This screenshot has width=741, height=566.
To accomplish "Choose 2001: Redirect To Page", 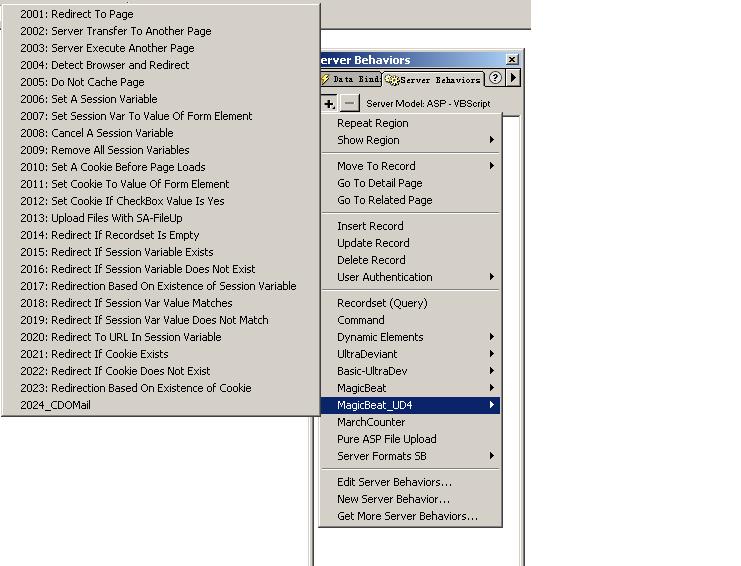I will click(77, 14).
